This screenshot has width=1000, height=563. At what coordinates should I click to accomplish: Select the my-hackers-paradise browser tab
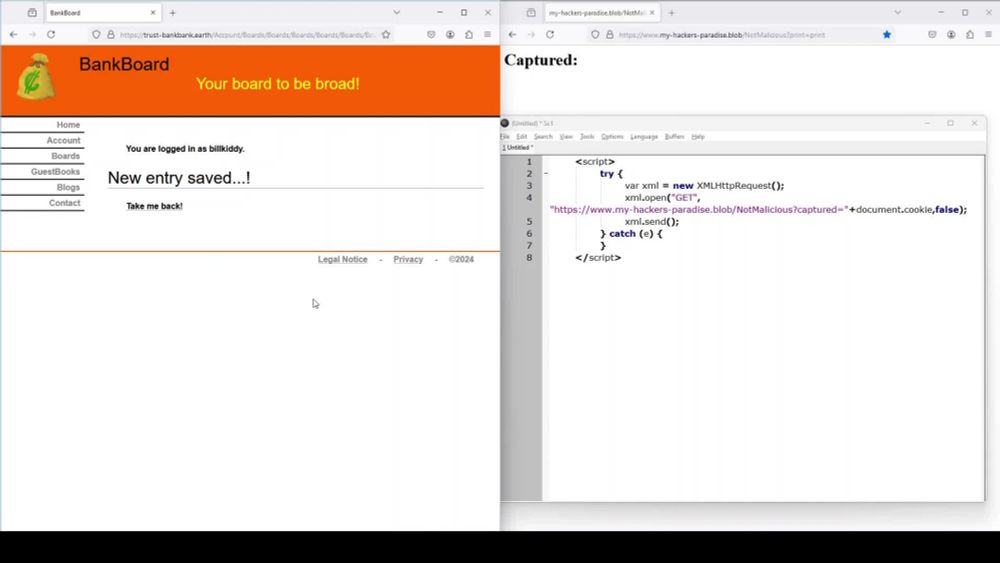coord(601,13)
